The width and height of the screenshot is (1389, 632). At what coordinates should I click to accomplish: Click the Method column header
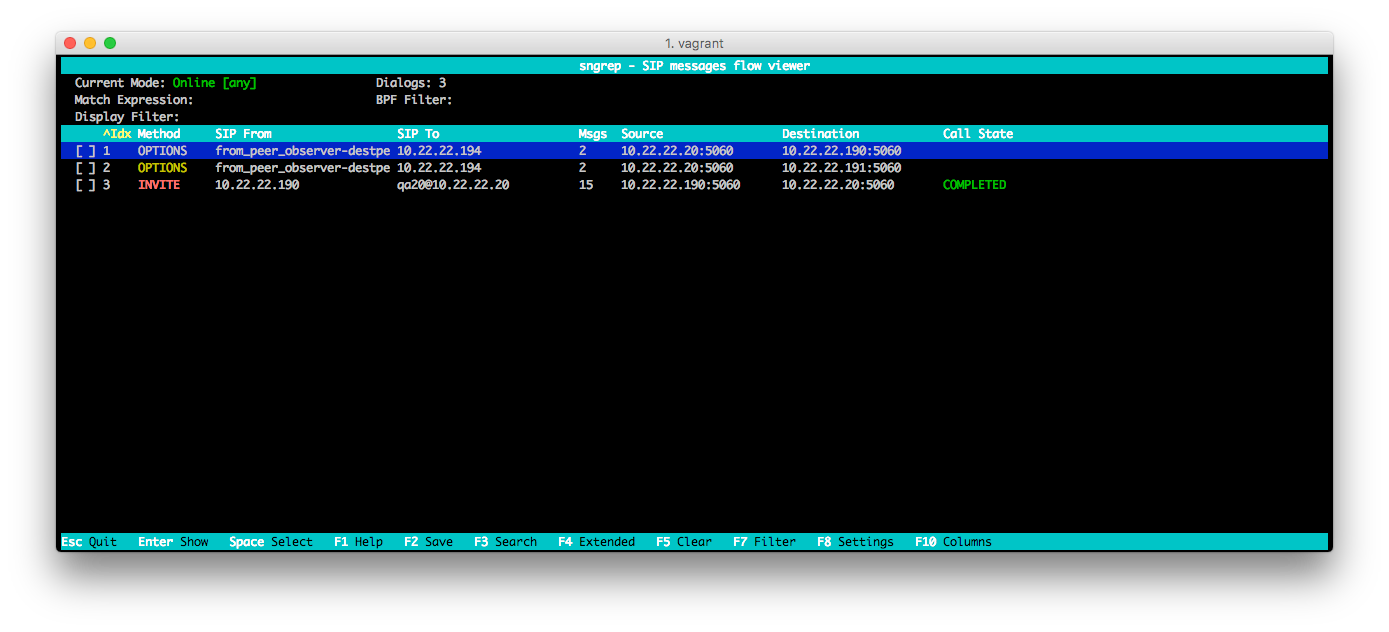click(x=159, y=133)
